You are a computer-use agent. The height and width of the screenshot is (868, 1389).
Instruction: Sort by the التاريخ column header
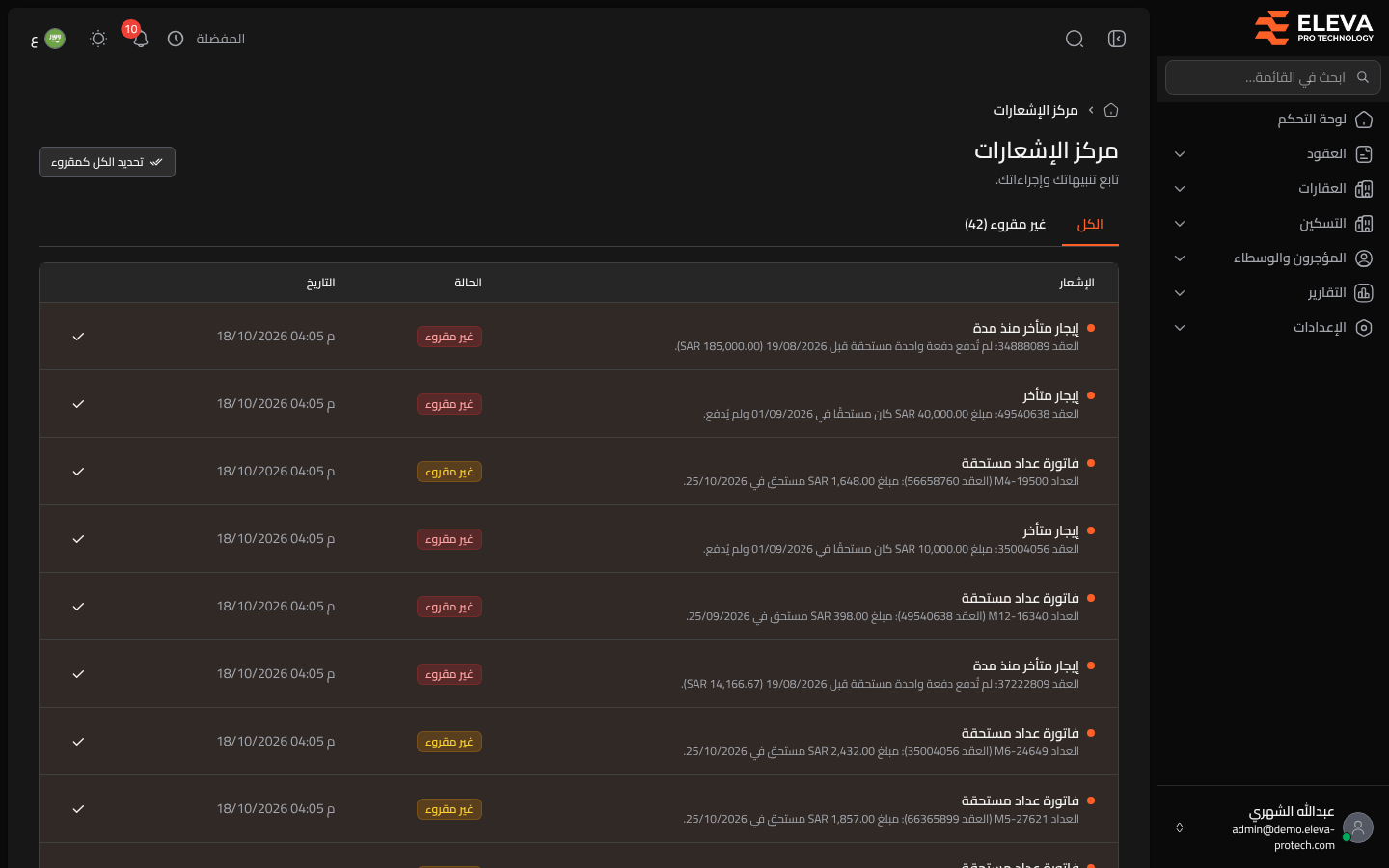(x=320, y=283)
